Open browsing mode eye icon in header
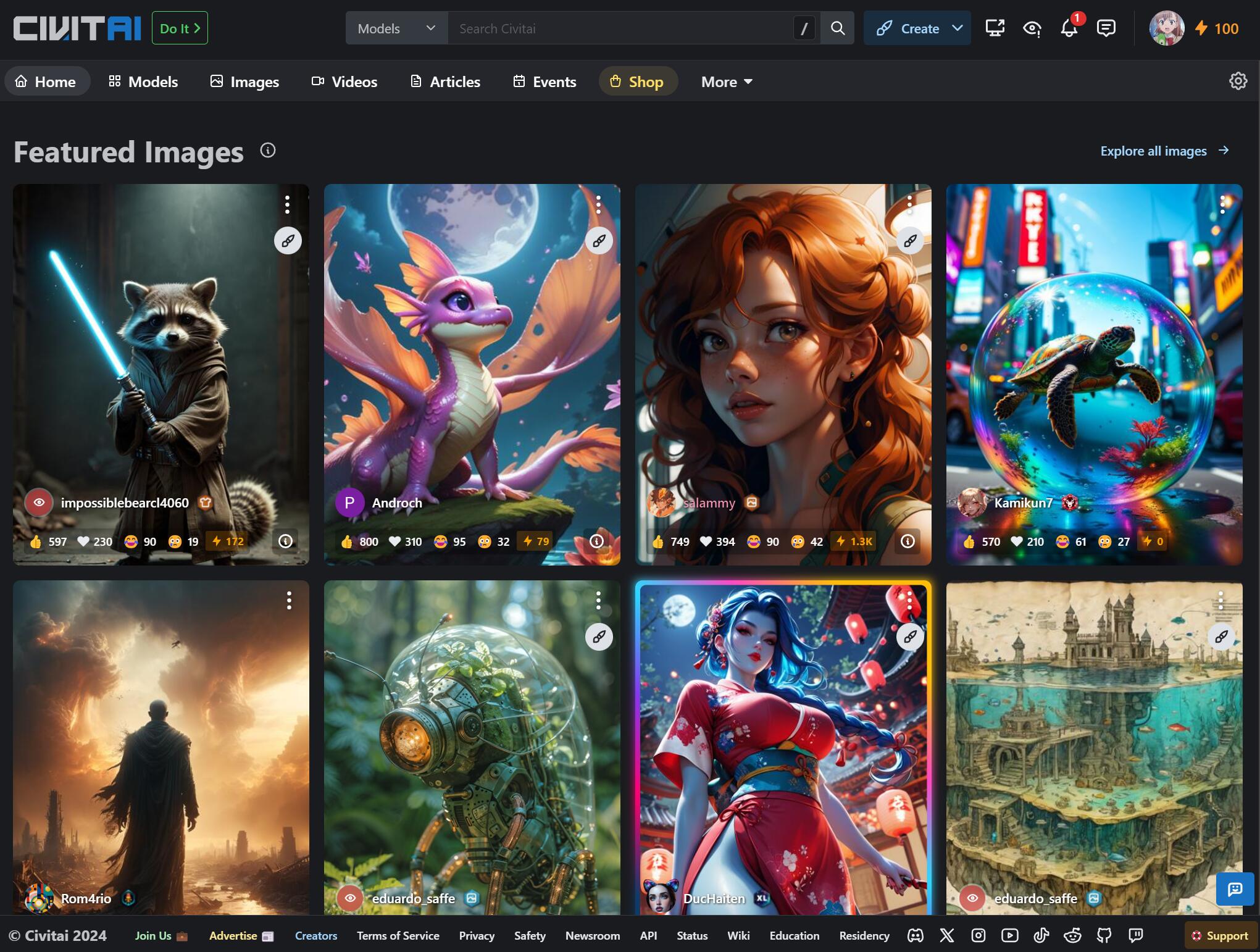 pyautogui.click(x=1032, y=28)
